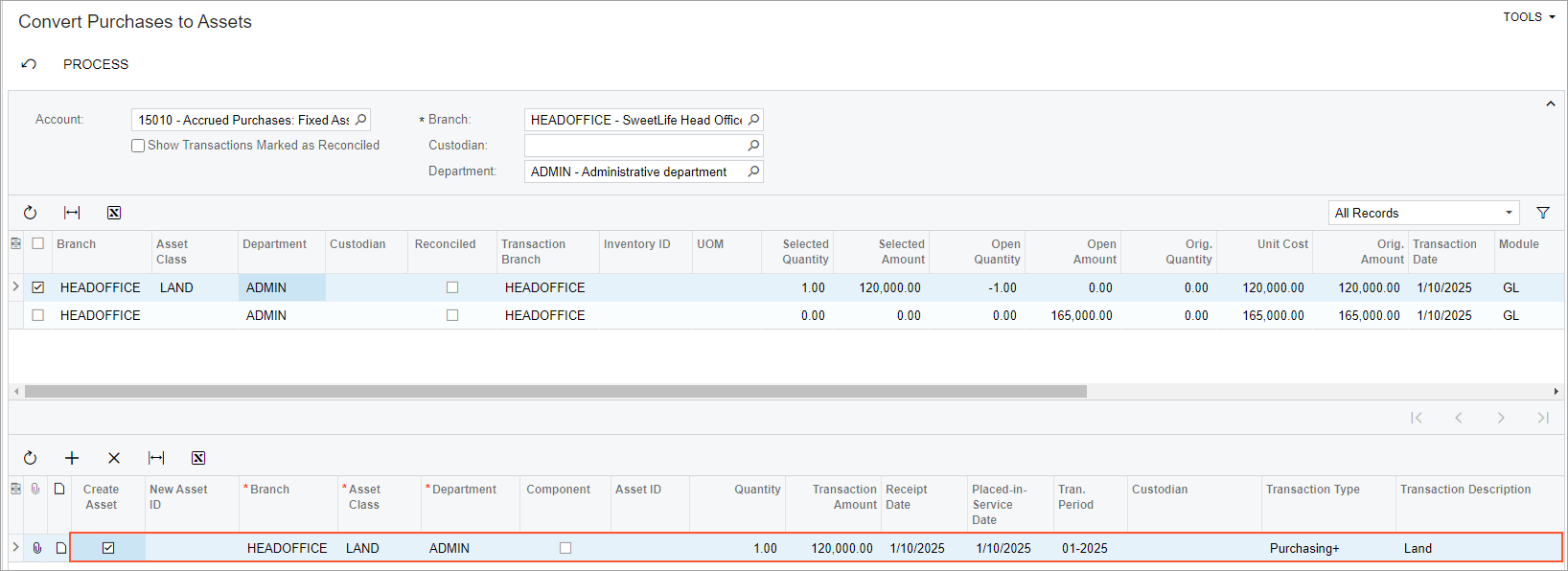Click the horizontal scrollbar of upper grid
Screen dimensions: 1568x571
(556, 391)
